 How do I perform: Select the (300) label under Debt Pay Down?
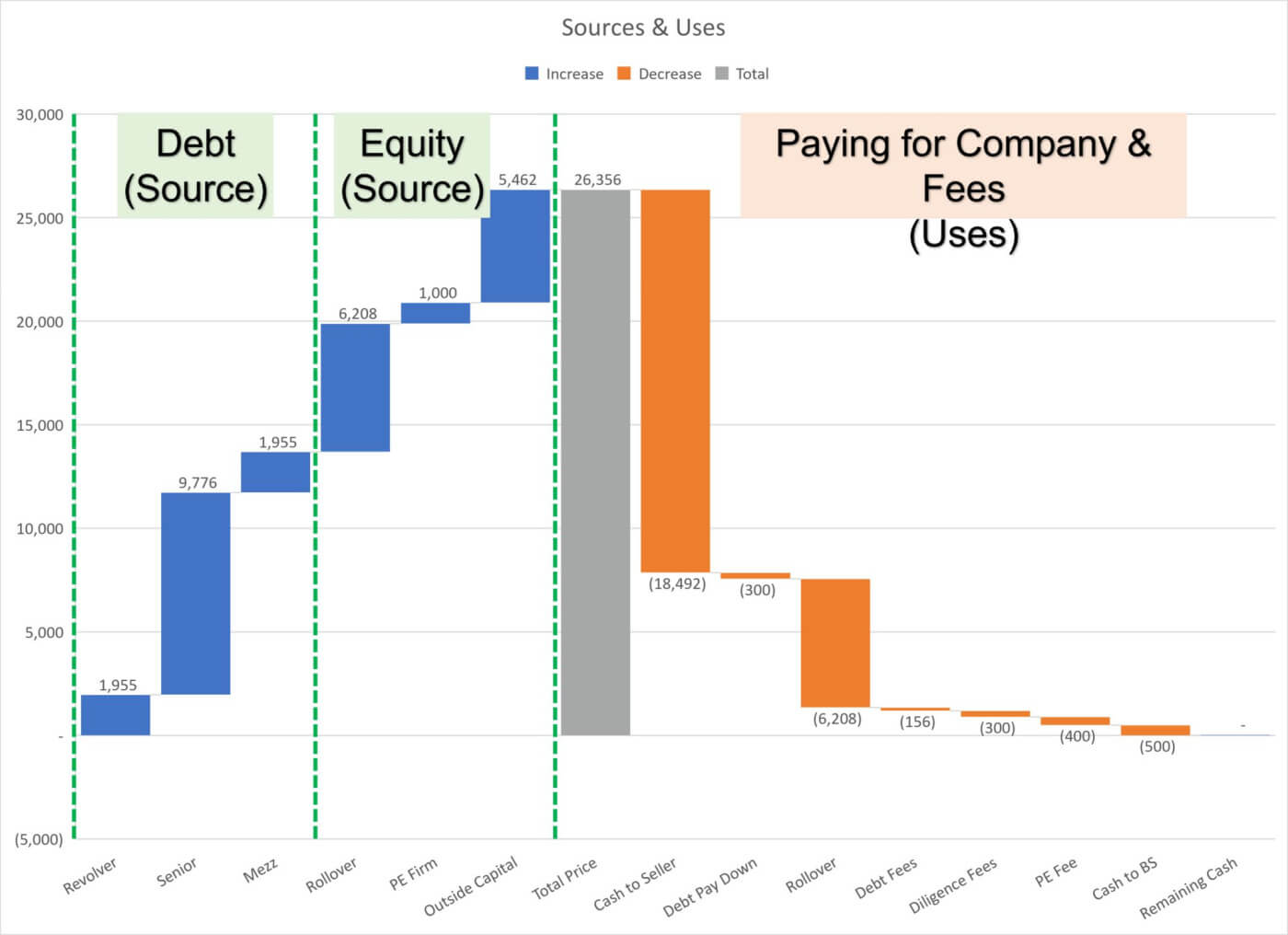coord(757,590)
